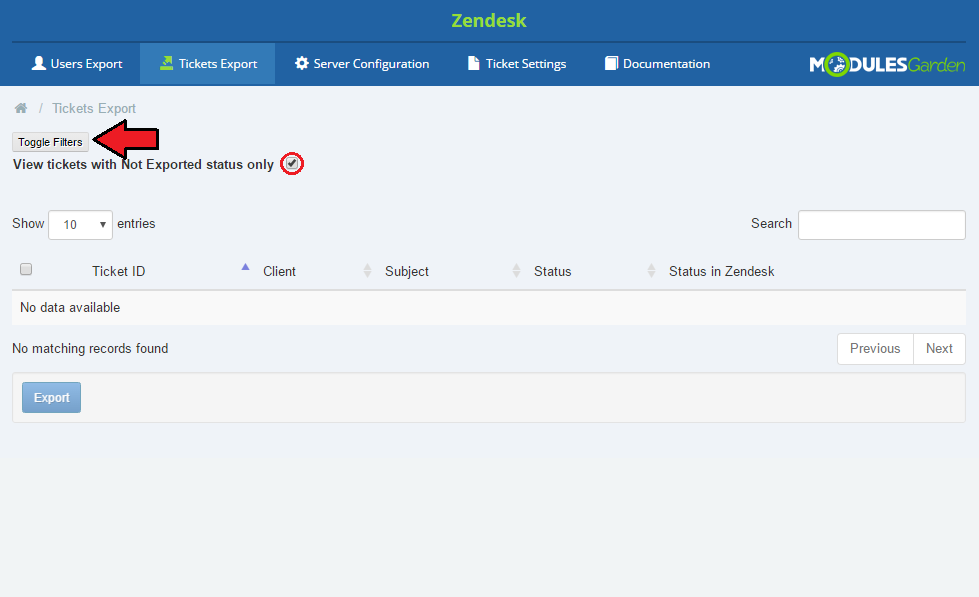Viewport: 979px width, 597px height.
Task: Sort table by Subject header
Action: [406, 271]
